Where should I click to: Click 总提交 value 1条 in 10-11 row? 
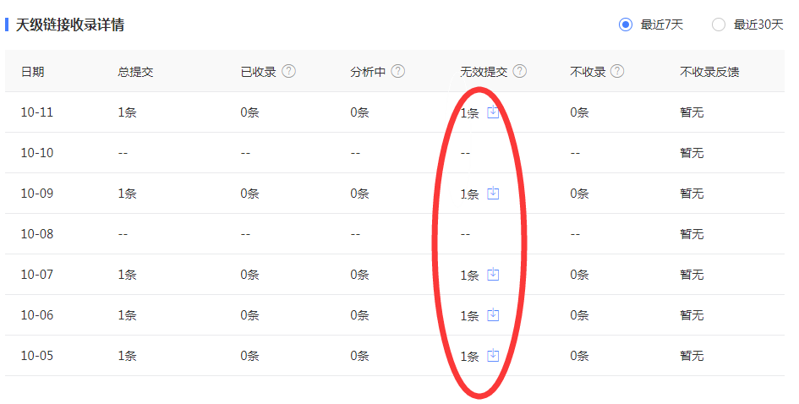click(x=127, y=112)
